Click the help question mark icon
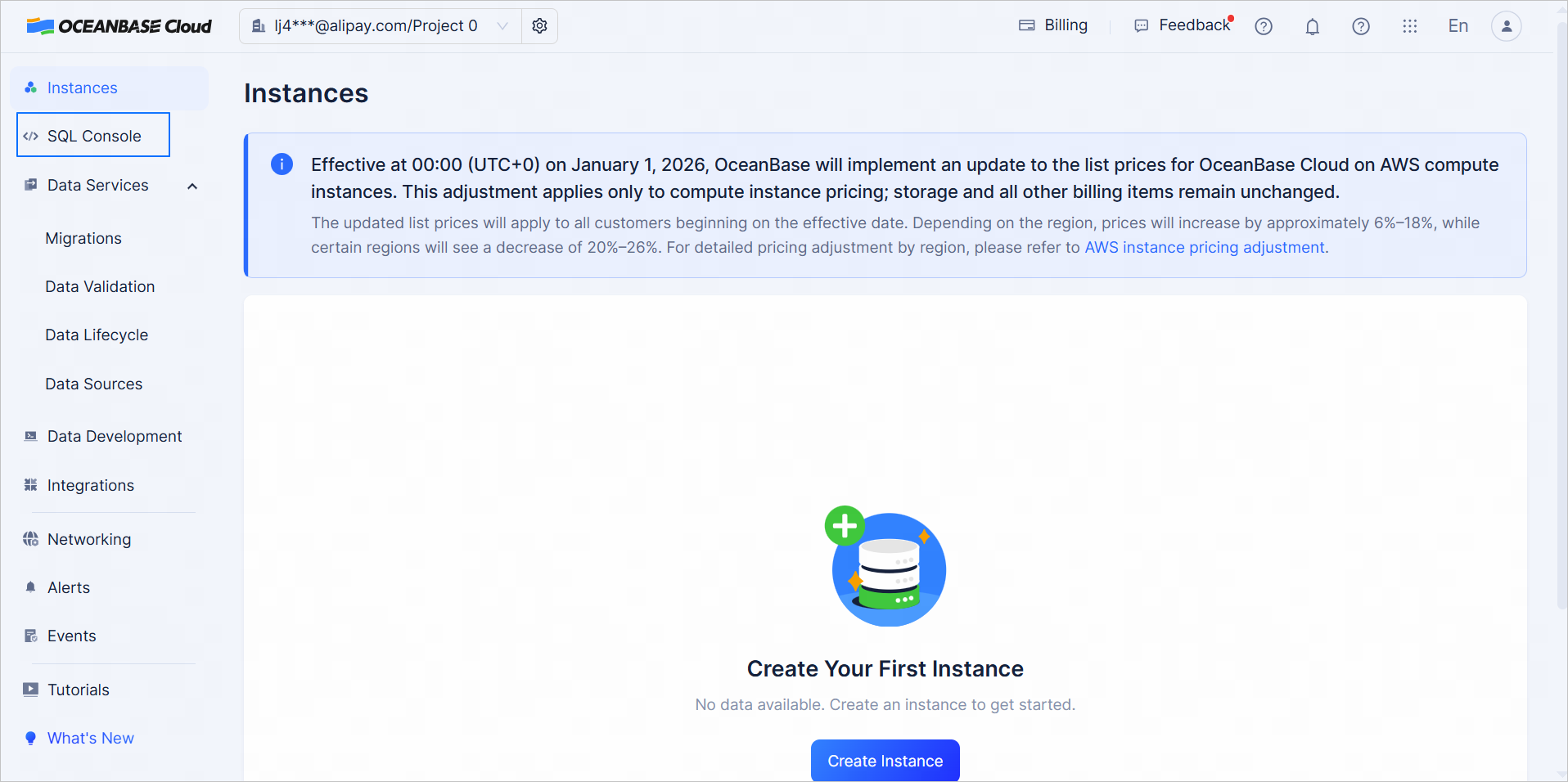Screen dimensions: 1568x782 (x=1360, y=26)
